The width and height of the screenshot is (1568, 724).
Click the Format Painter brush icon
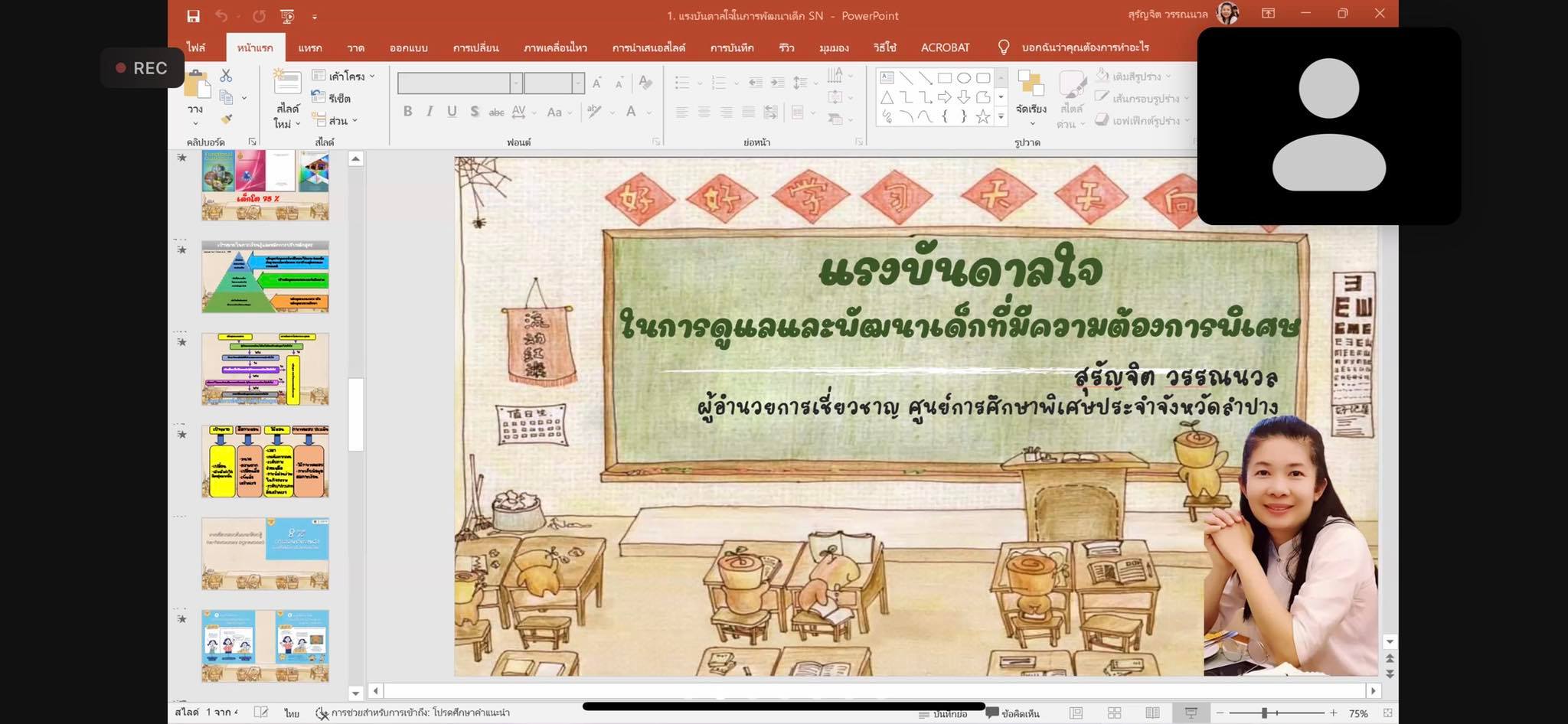click(x=227, y=119)
